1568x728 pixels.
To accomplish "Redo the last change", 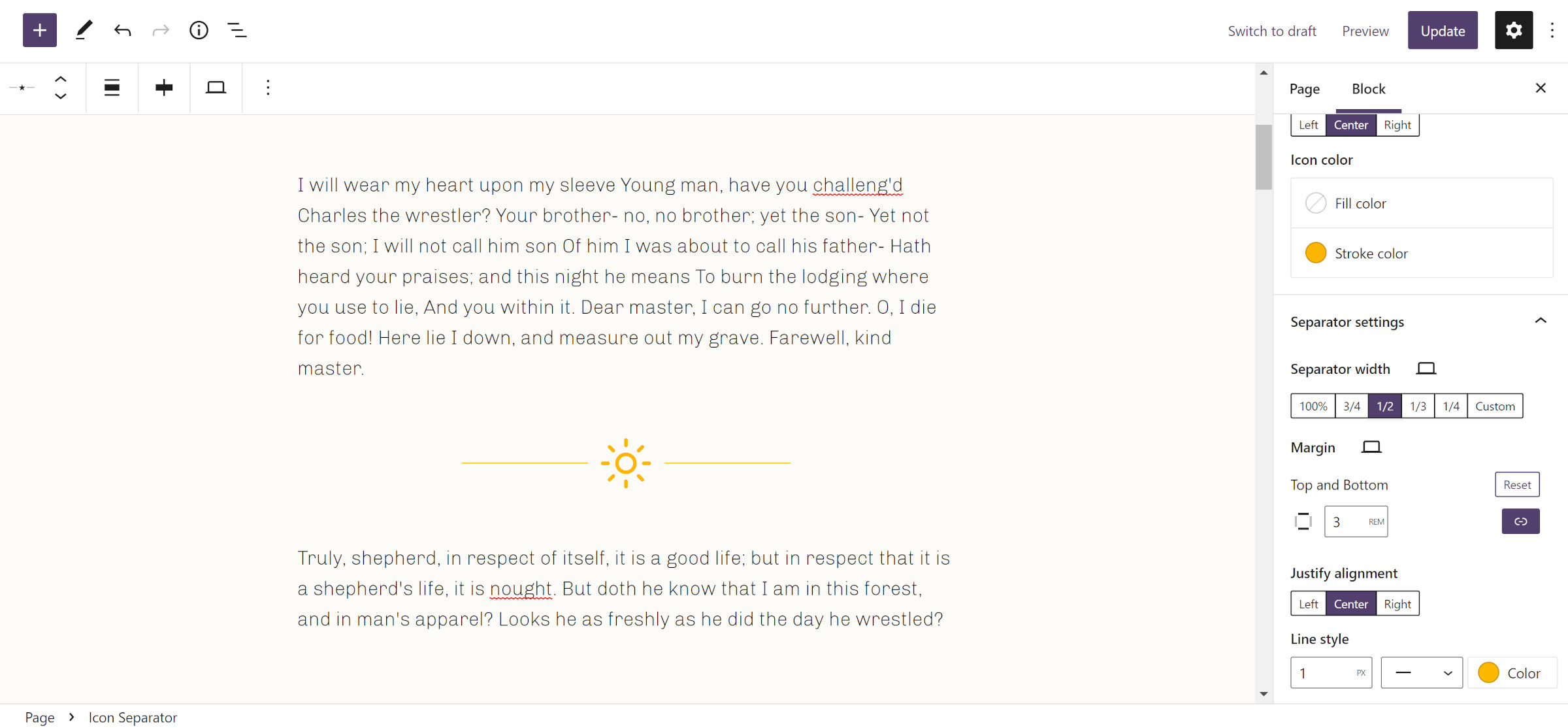I will [x=160, y=30].
